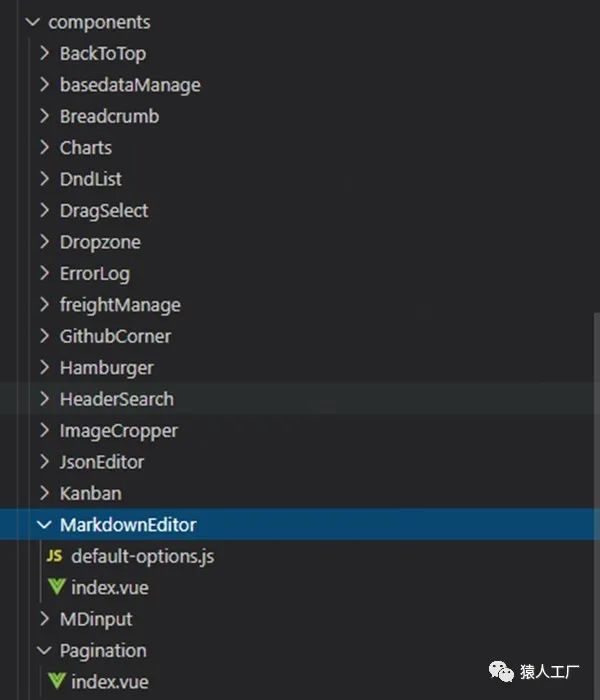
Task: Click the JS icon beside default-options.js
Action: point(55,556)
